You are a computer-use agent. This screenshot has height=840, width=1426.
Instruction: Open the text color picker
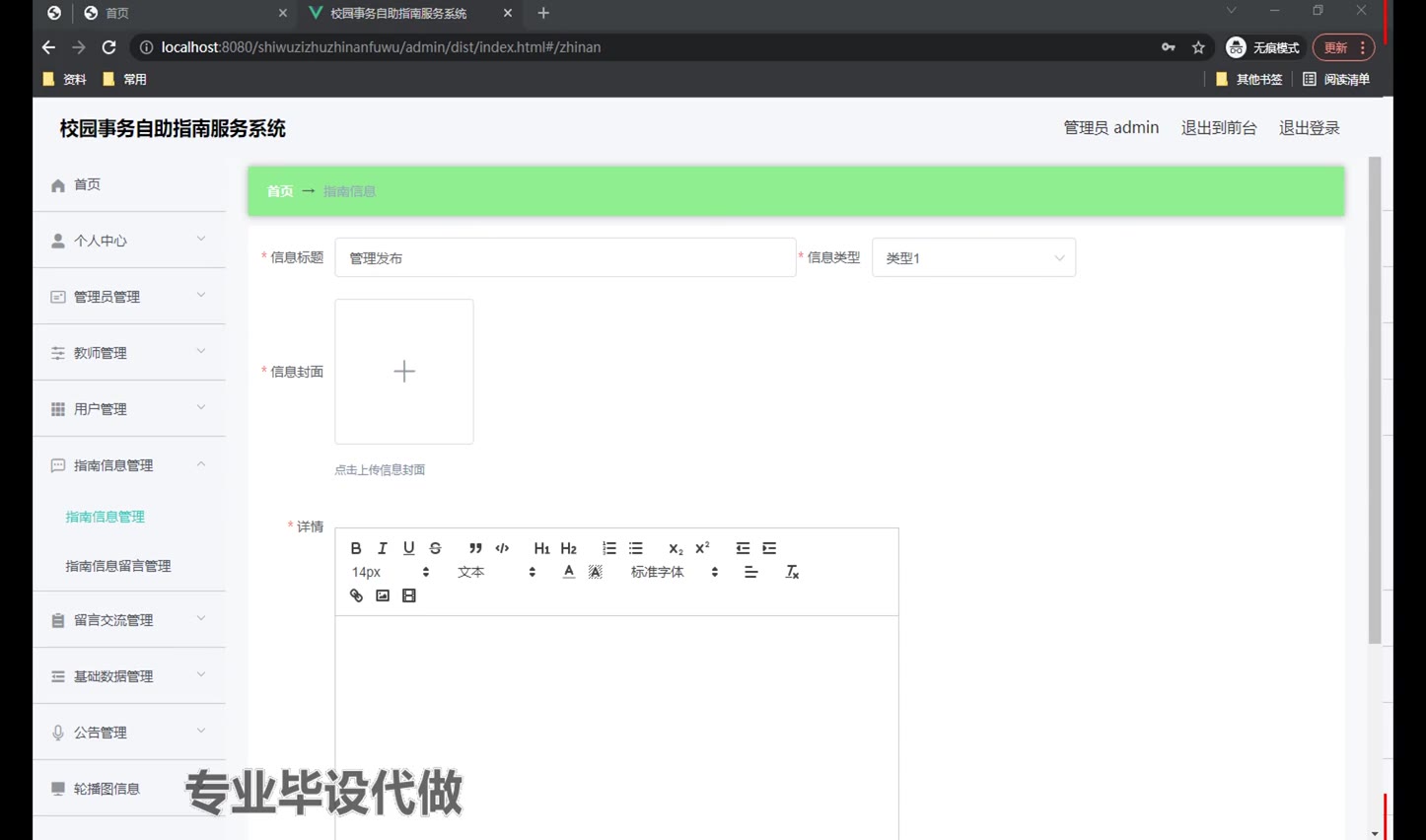click(x=569, y=572)
